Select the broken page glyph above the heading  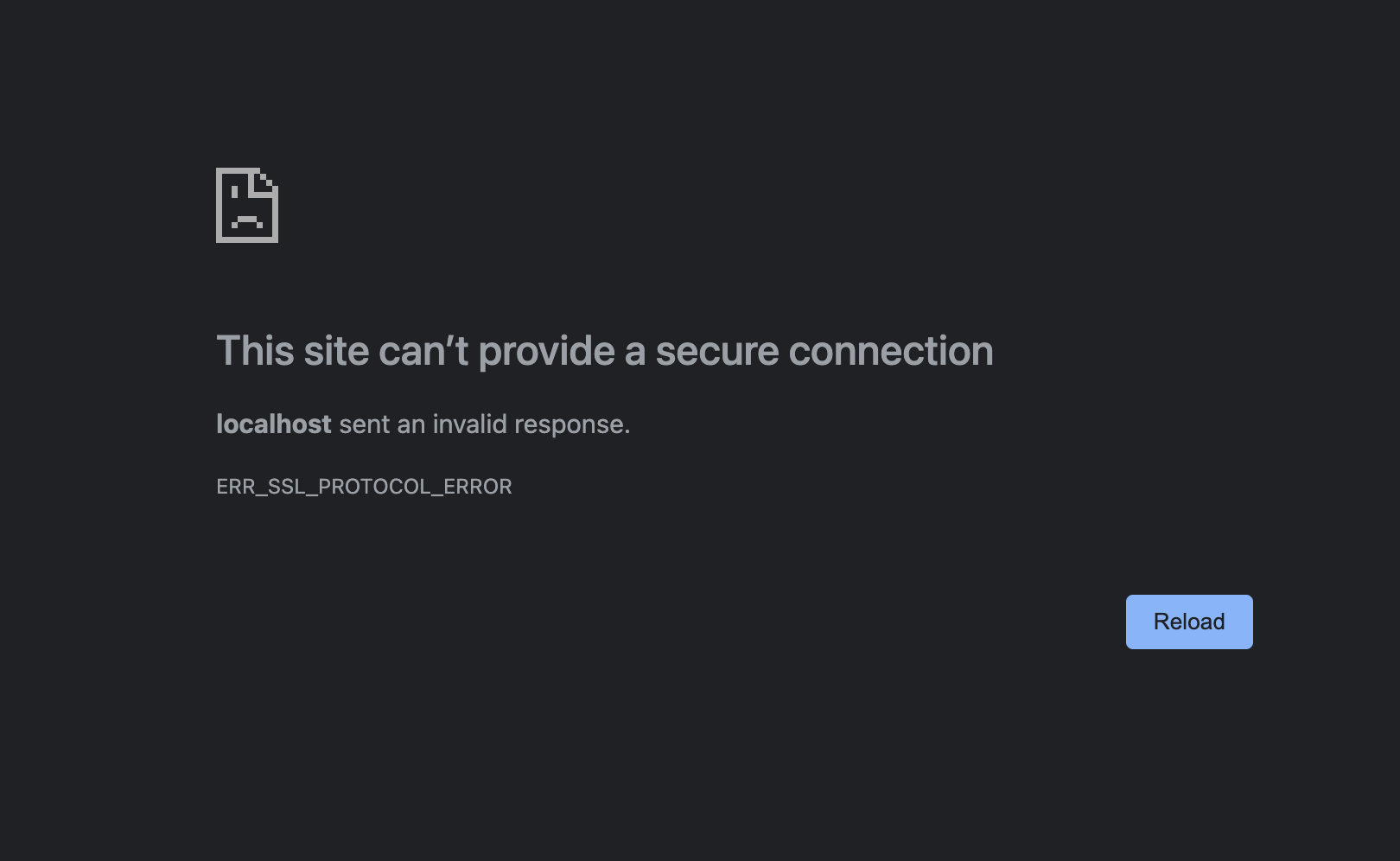pos(246,206)
